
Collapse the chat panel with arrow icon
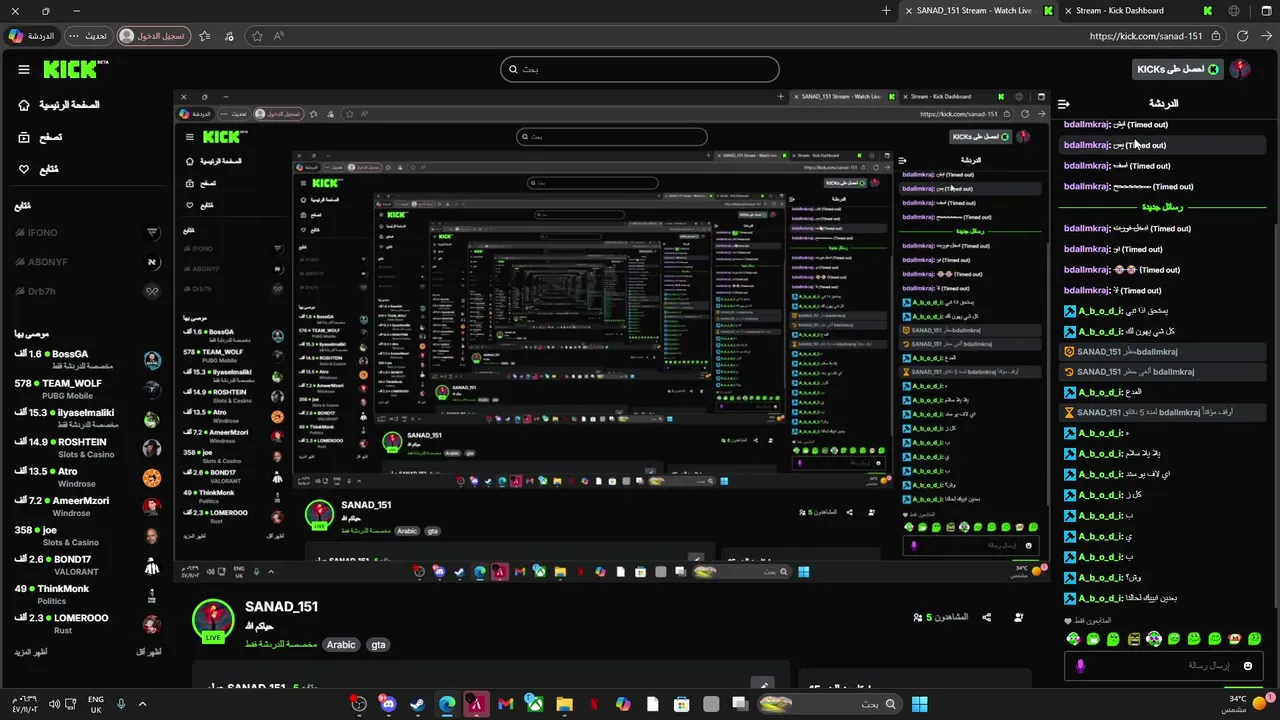(x=1064, y=103)
